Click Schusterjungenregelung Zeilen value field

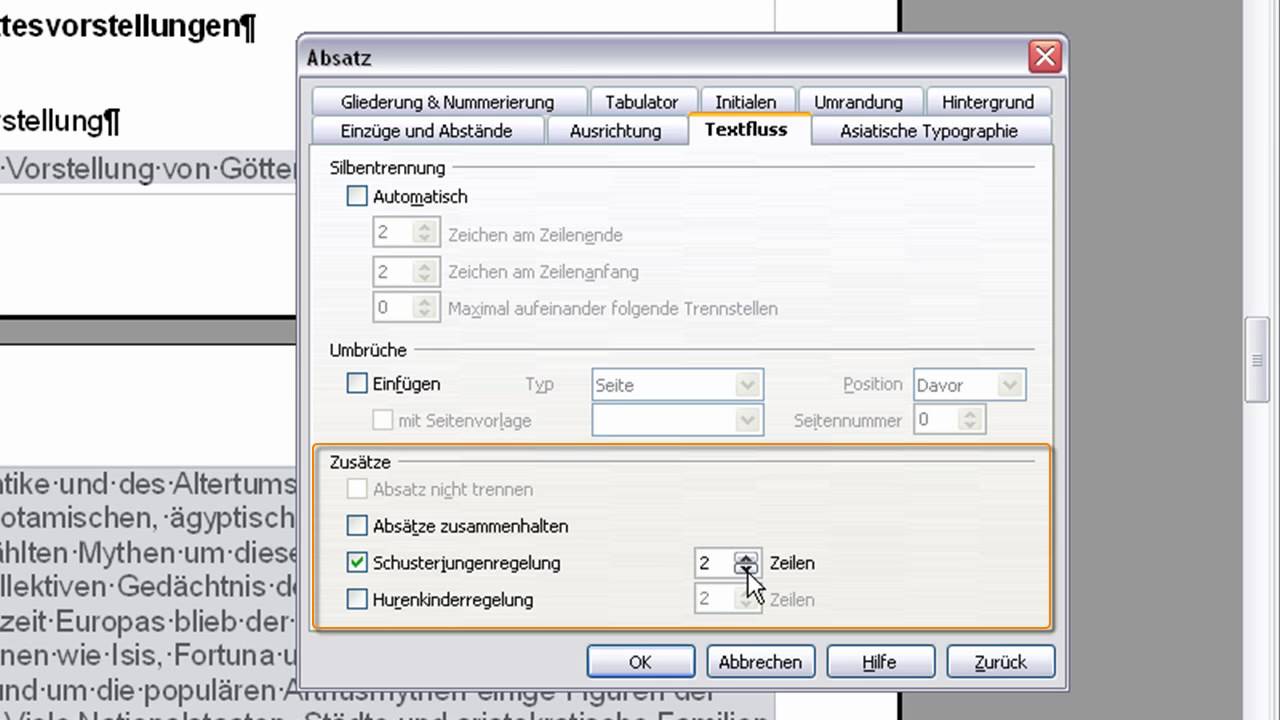pyautogui.click(x=727, y=563)
